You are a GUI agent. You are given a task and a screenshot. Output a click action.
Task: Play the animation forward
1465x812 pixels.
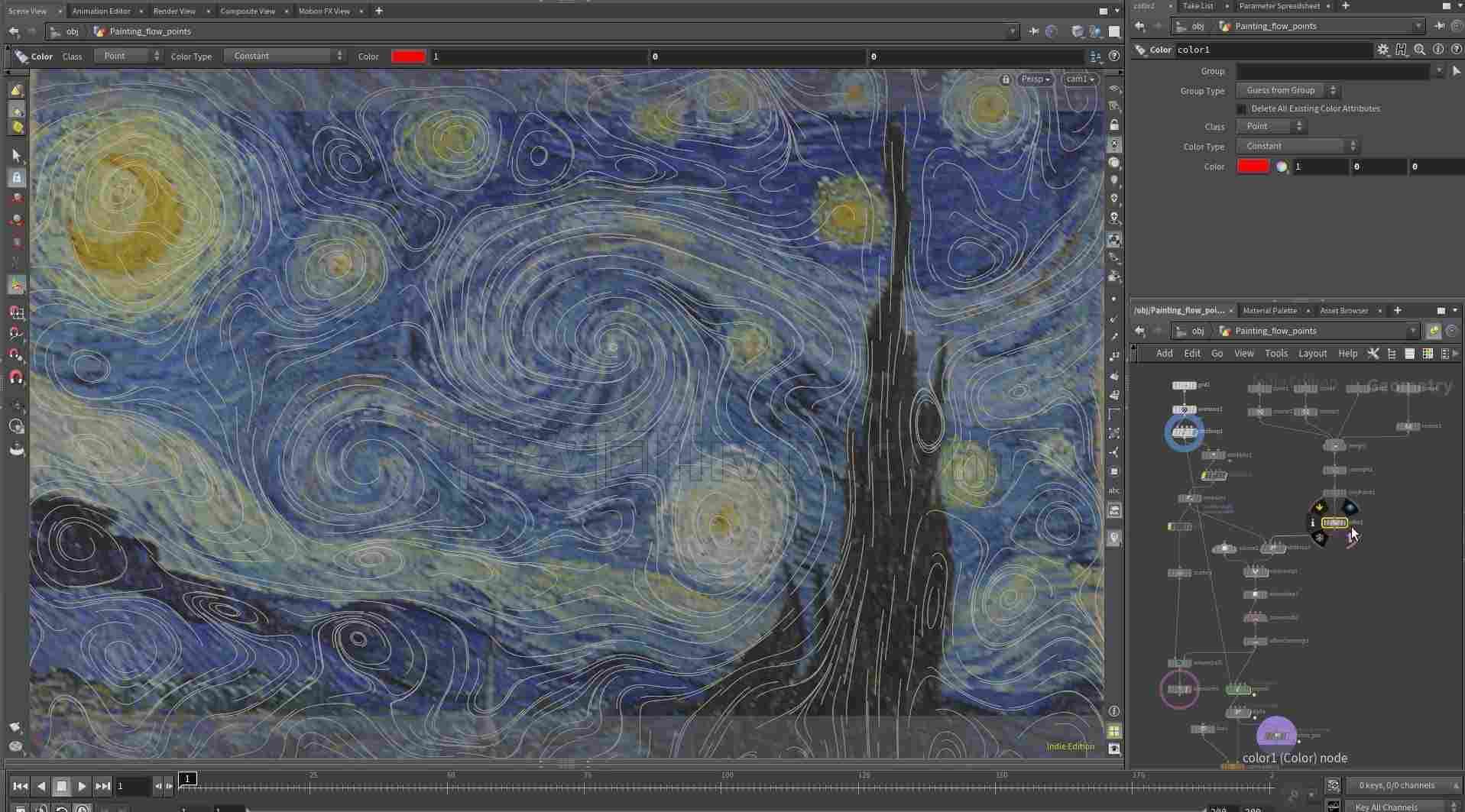coord(82,786)
